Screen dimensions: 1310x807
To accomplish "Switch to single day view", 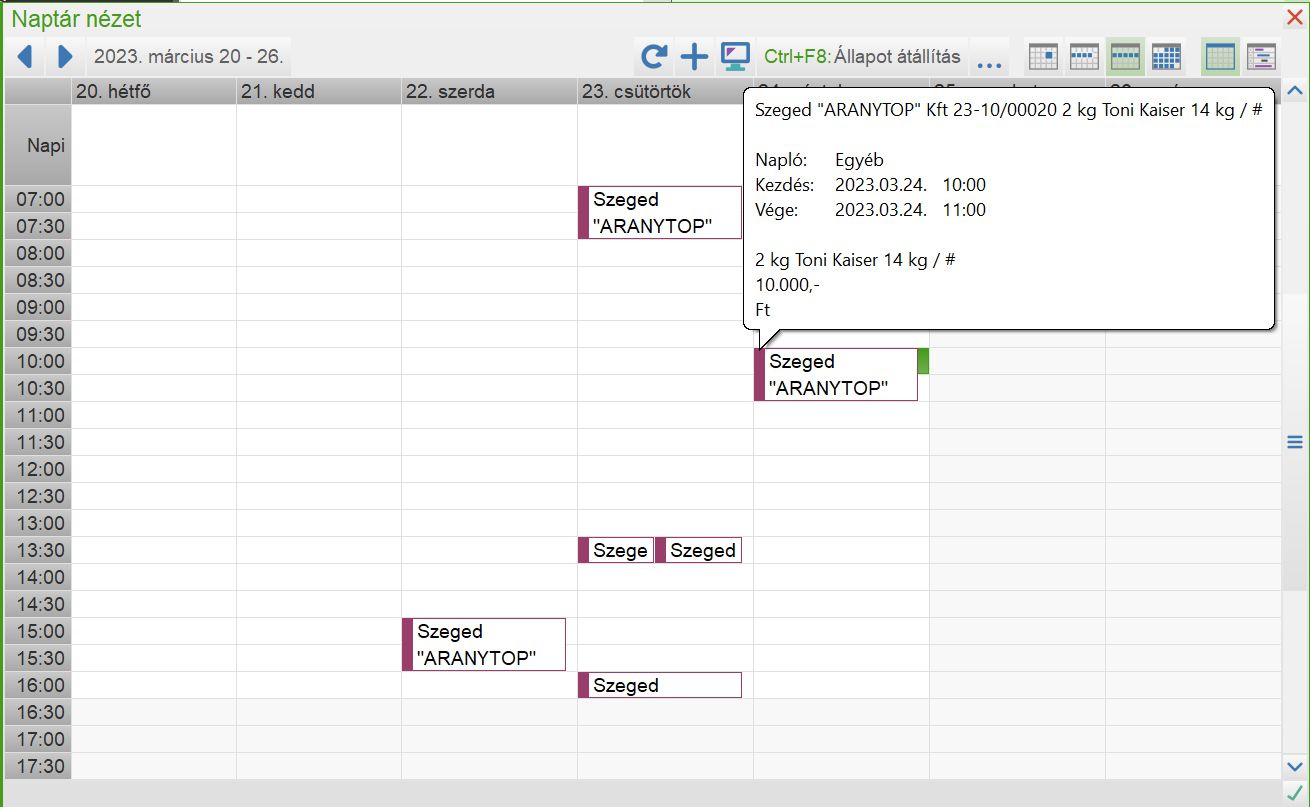I will point(1043,57).
